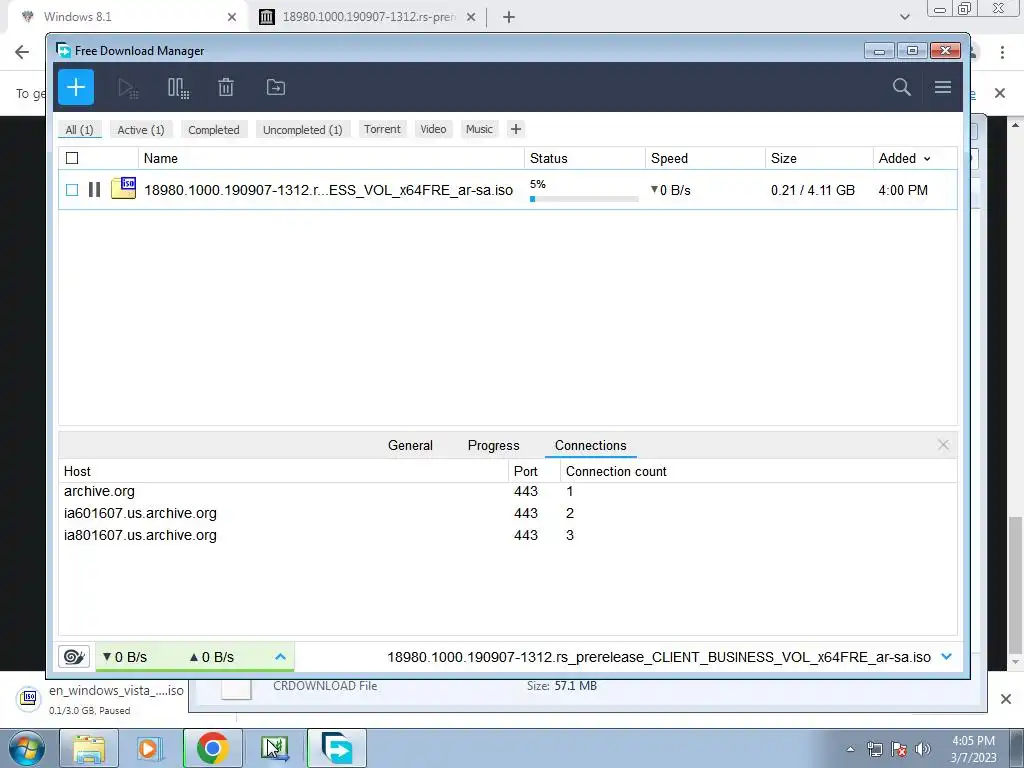The image size is (1024, 768).
Task: Click the blue add download plus button
Action: pyautogui.click(x=76, y=87)
